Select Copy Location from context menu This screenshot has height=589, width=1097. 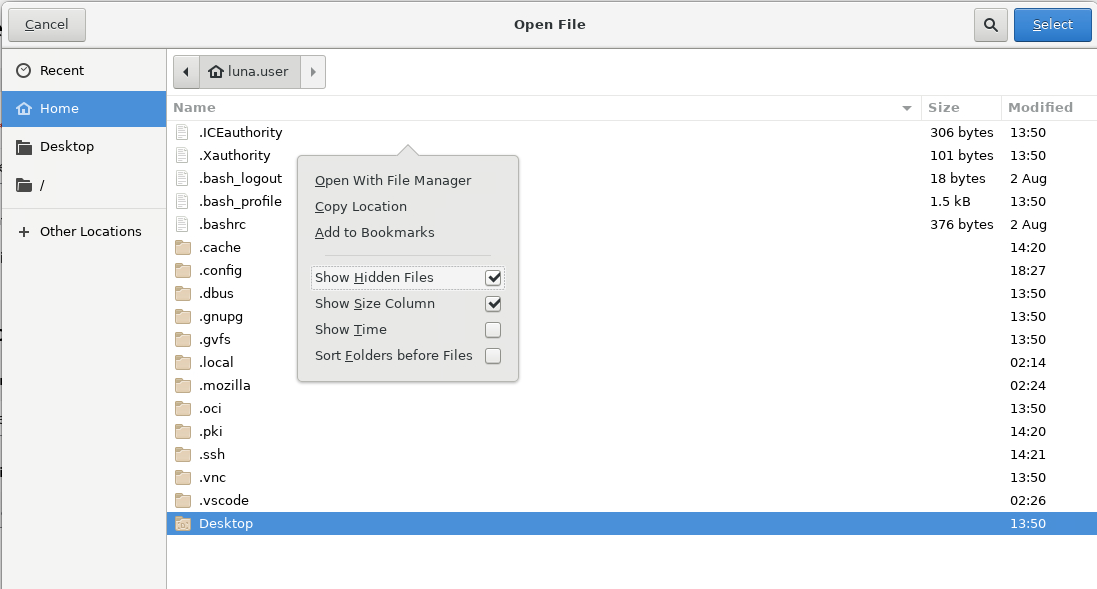pos(360,206)
